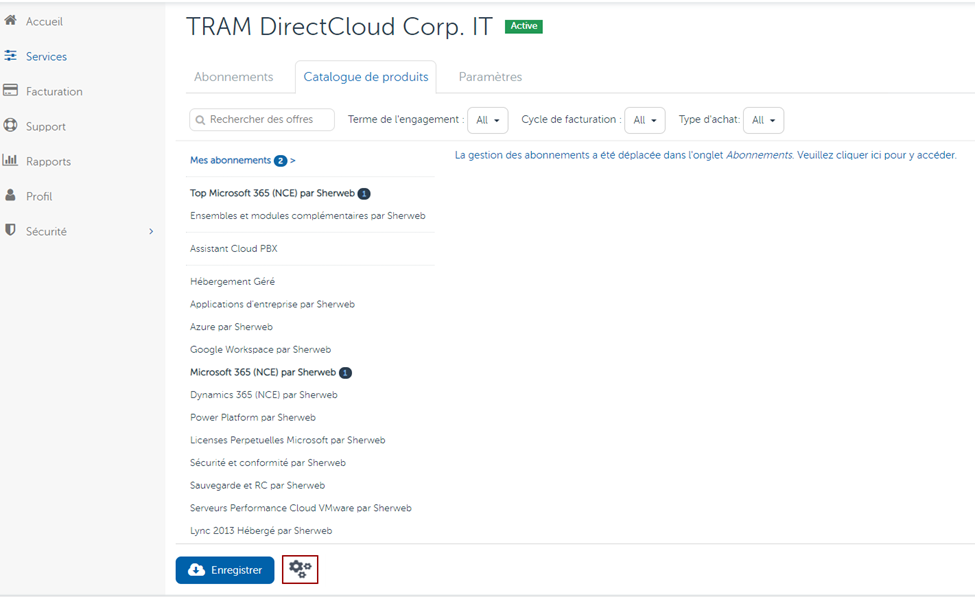Select Google Workspace par Sherweb
The height and width of the screenshot is (597, 975).
[261, 349]
